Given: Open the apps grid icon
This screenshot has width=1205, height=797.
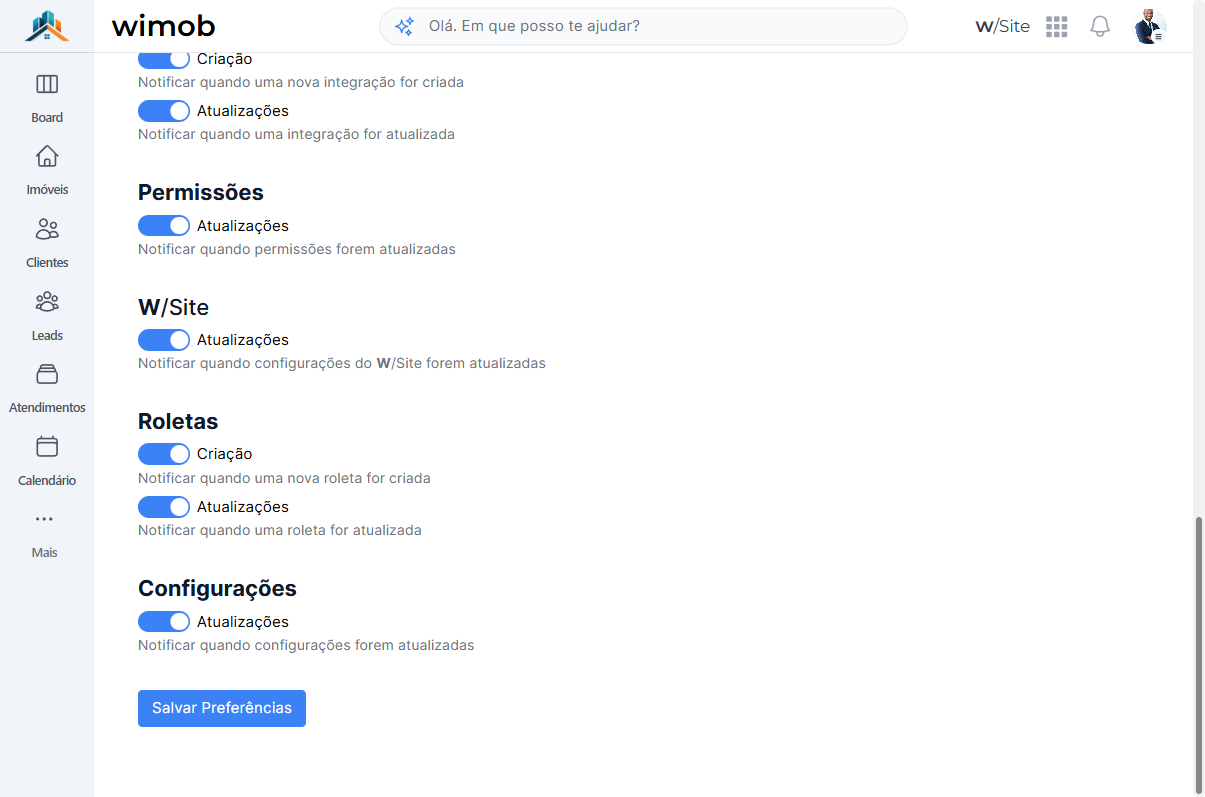Looking at the screenshot, I should coord(1057,27).
